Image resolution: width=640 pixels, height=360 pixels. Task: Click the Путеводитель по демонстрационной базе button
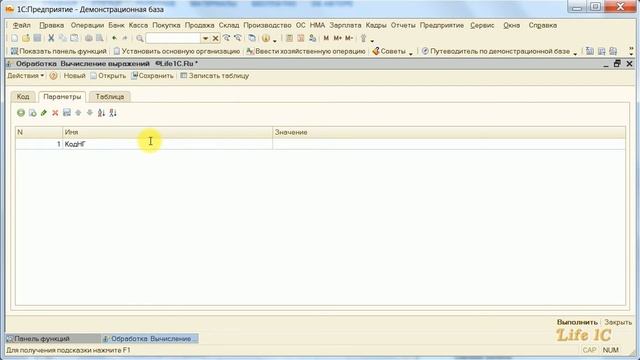tap(496, 51)
